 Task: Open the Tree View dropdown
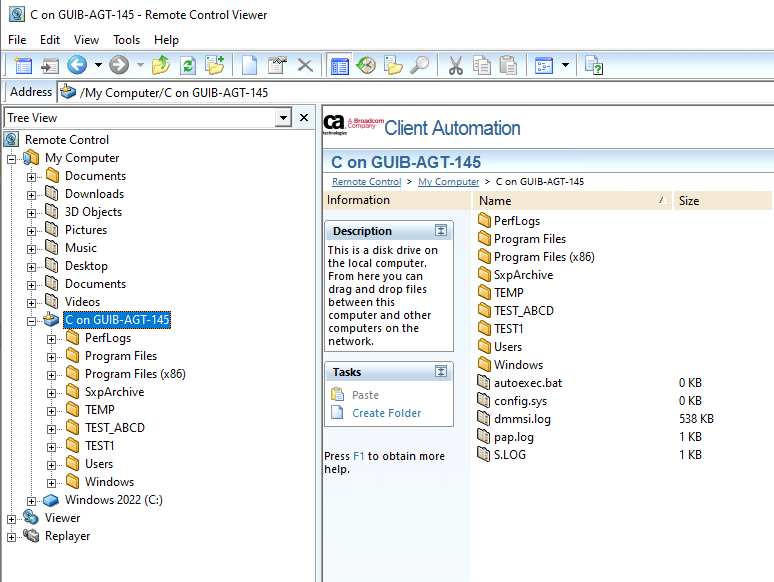tap(283, 118)
